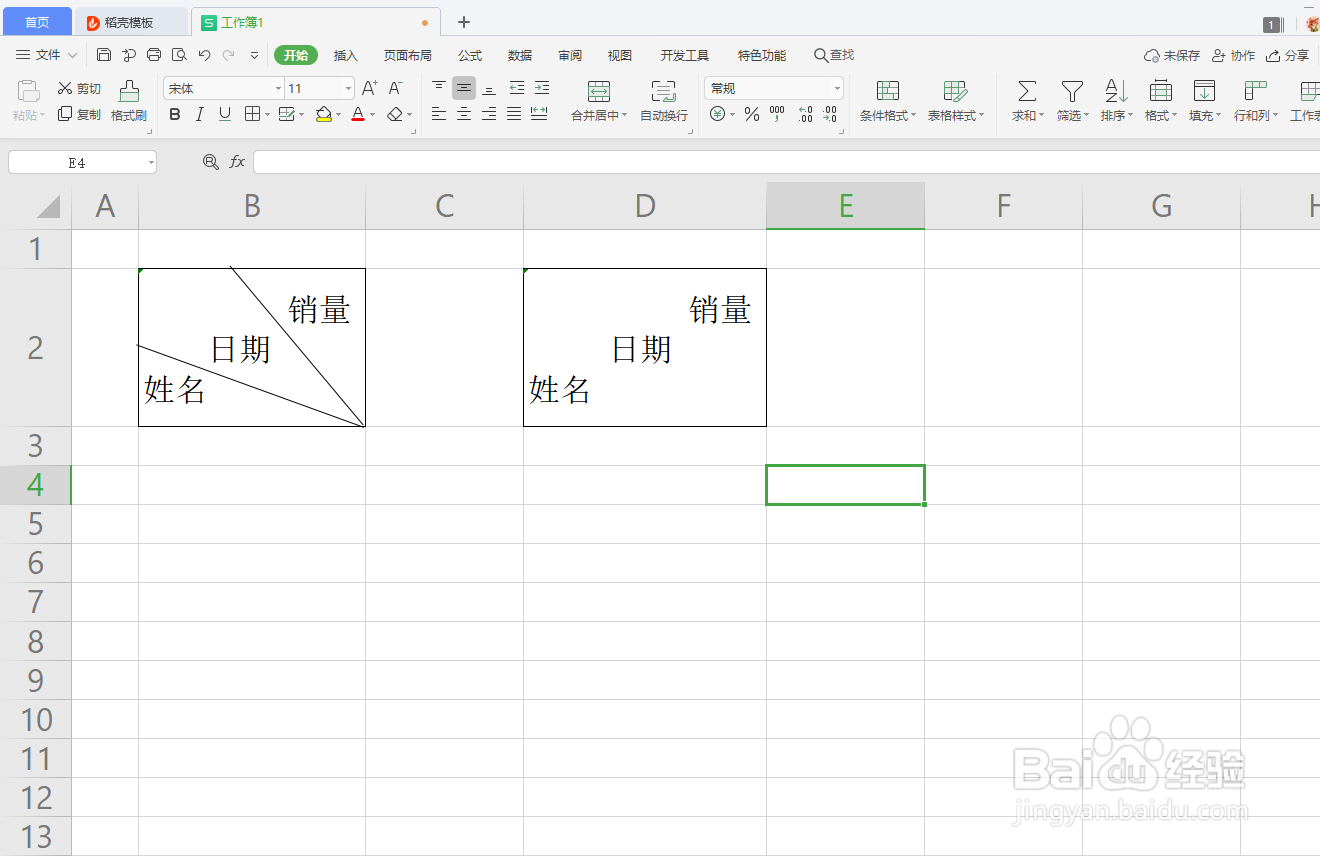
Task: Align text right
Action: point(489,114)
